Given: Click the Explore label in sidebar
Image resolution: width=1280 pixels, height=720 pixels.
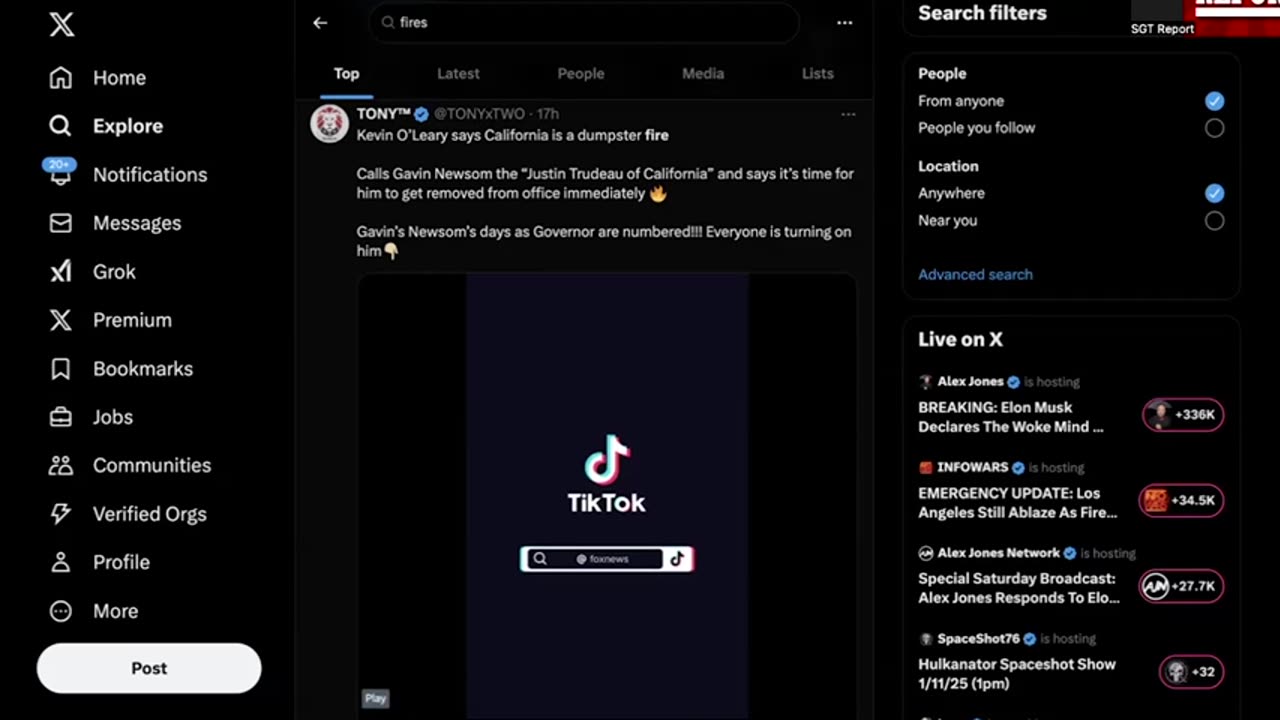Looking at the screenshot, I should click(x=128, y=126).
